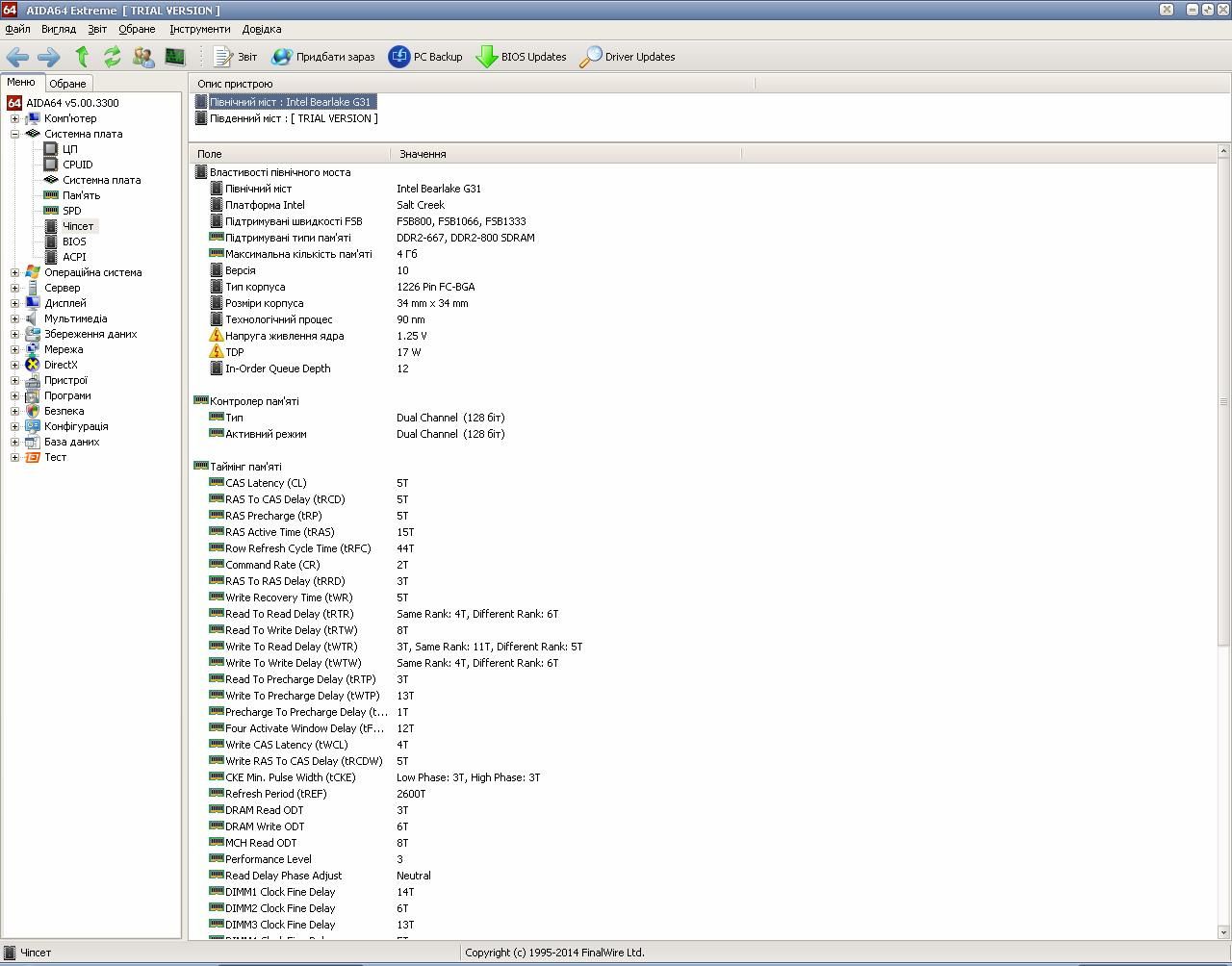Collapse the Системна плата tree node
The width and height of the screenshot is (1232, 966).
coord(14,134)
